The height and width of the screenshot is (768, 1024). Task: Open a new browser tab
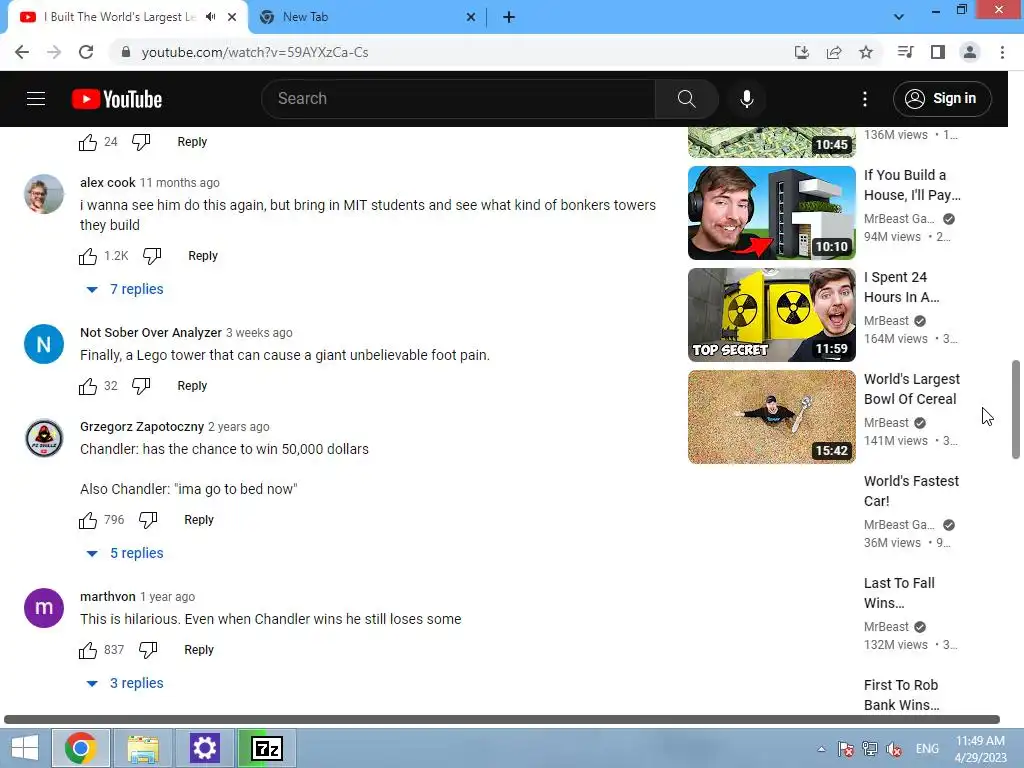(x=509, y=18)
